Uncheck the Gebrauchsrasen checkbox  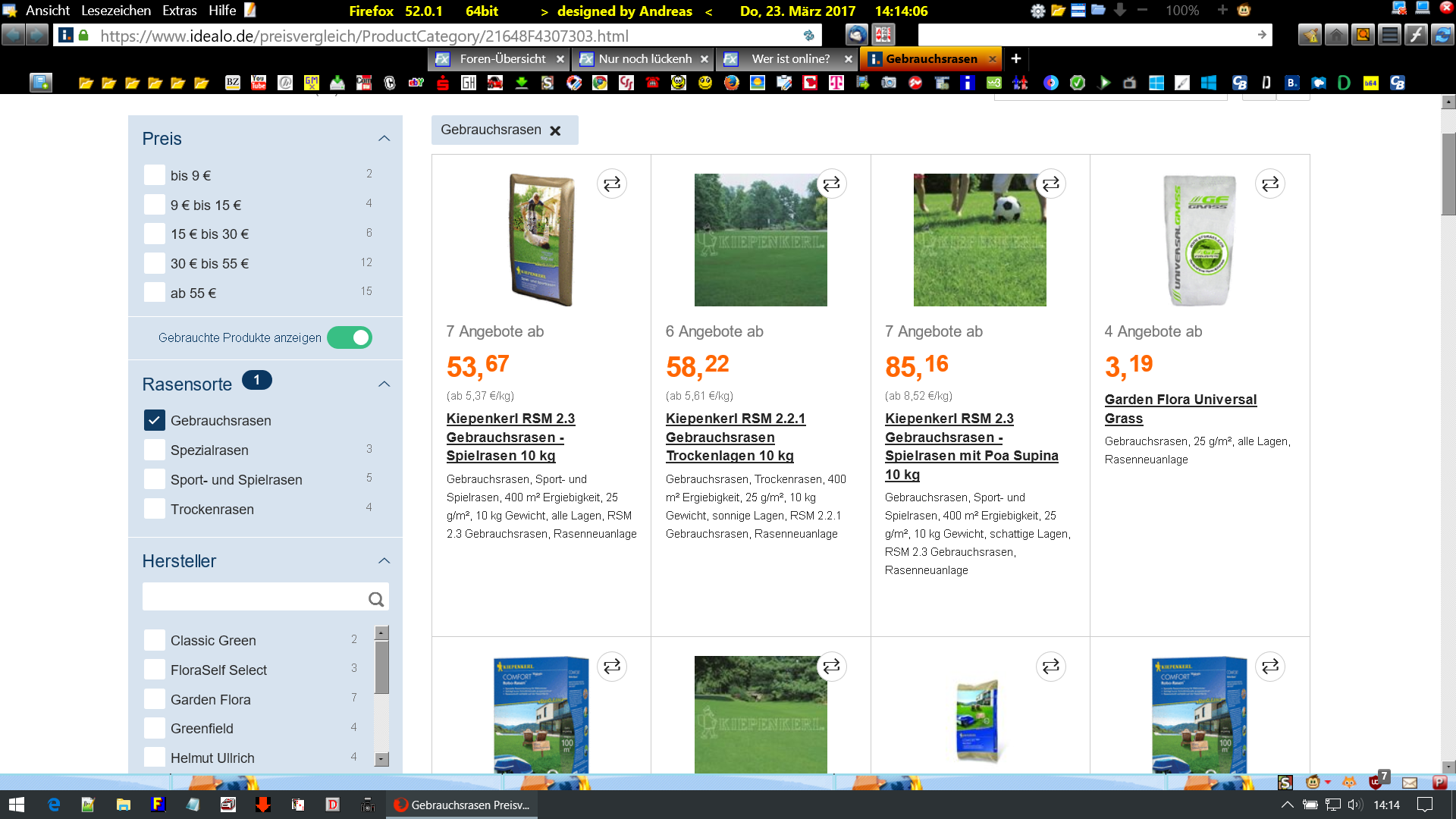pyautogui.click(x=154, y=420)
